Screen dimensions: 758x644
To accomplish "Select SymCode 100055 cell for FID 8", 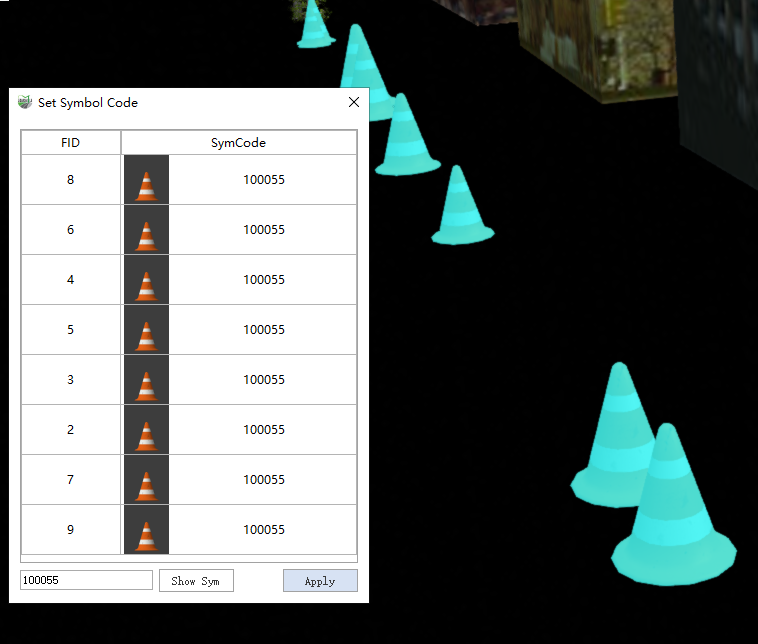I will pyautogui.click(x=264, y=180).
